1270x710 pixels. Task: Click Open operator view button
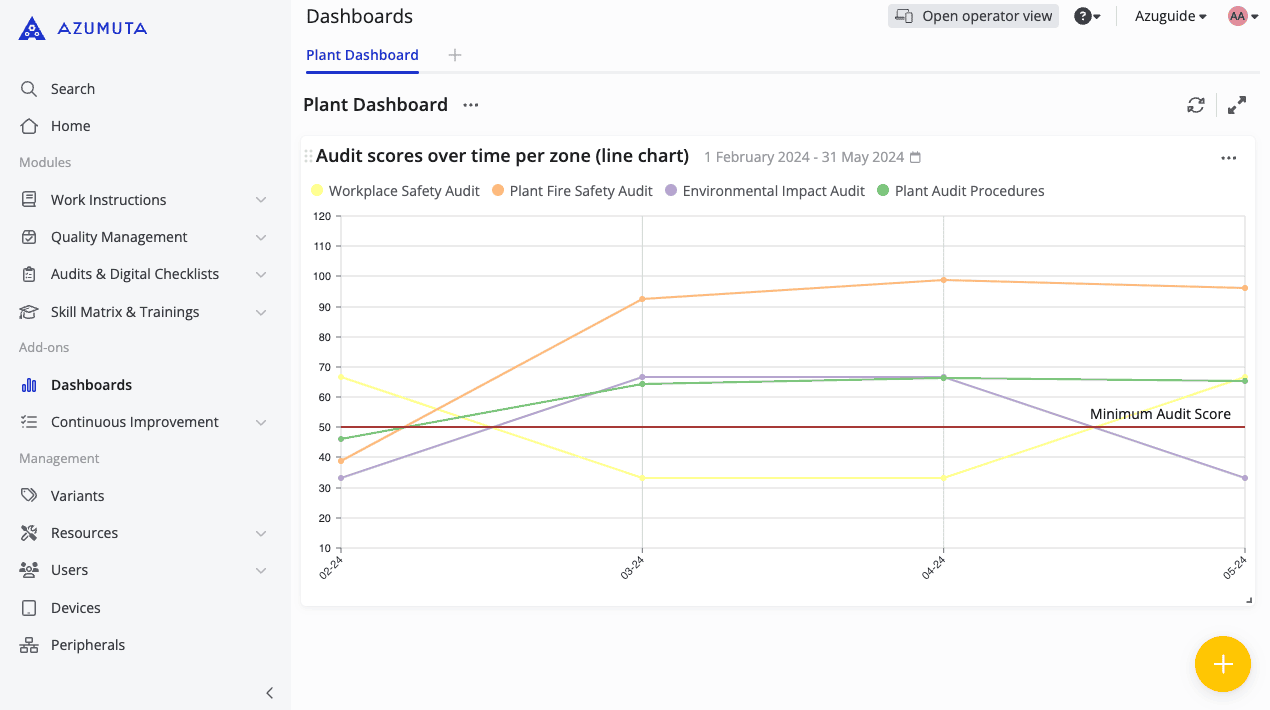coord(973,16)
